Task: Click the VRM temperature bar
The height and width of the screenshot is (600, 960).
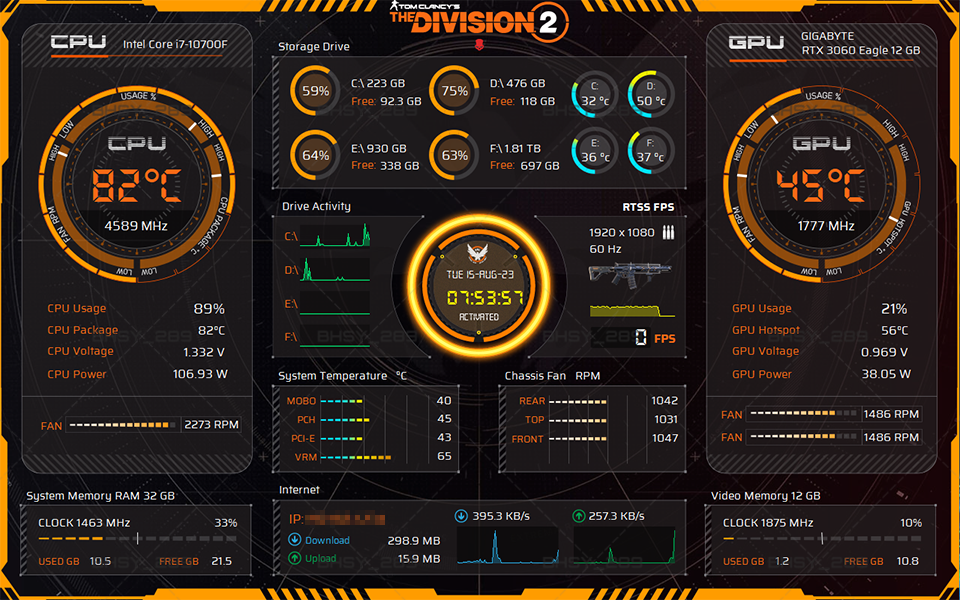Action: tap(356, 457)
